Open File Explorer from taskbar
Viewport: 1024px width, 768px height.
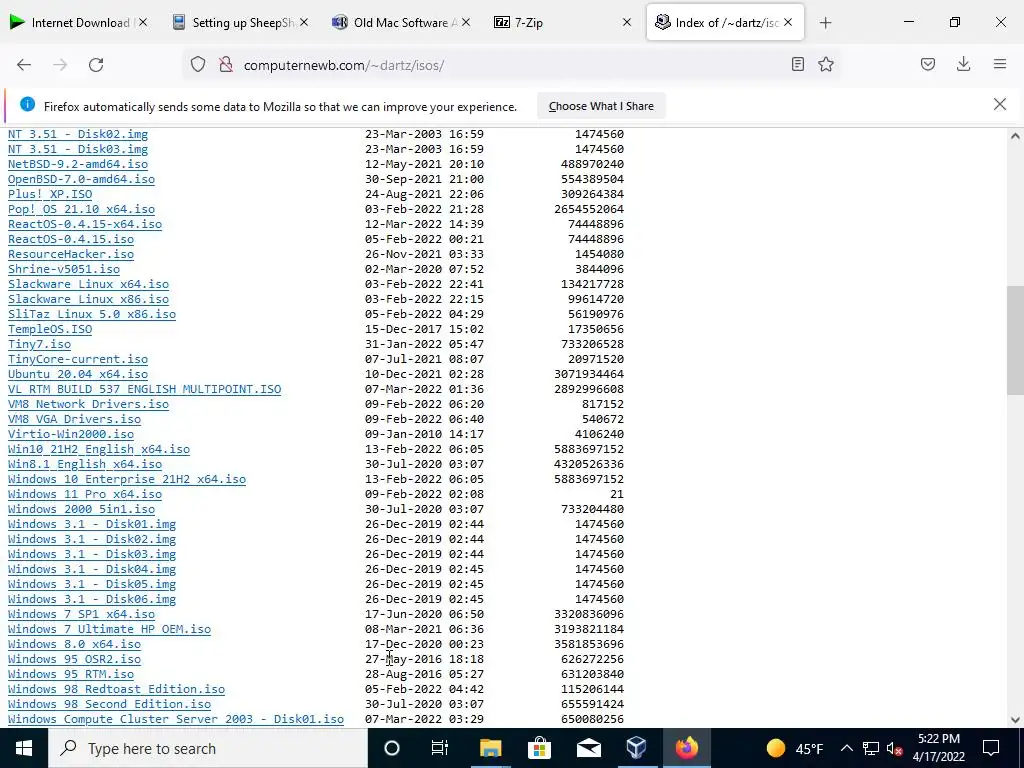[490, 748]
